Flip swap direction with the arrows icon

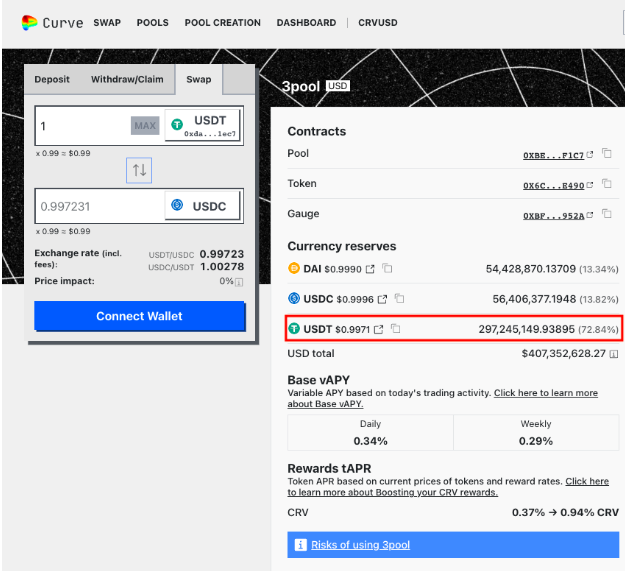pyautogui.click(x=139, y=170)
